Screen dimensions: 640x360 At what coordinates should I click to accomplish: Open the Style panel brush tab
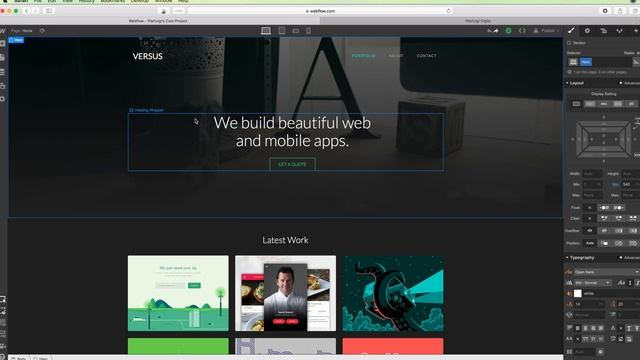(x=571, y=31)
